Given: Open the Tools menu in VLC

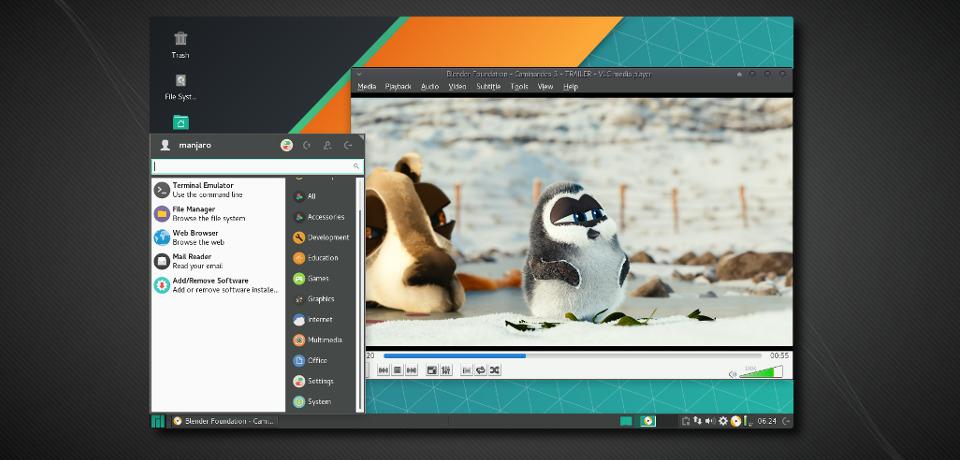Looking at the screenshot, I should tap(519, 87).
